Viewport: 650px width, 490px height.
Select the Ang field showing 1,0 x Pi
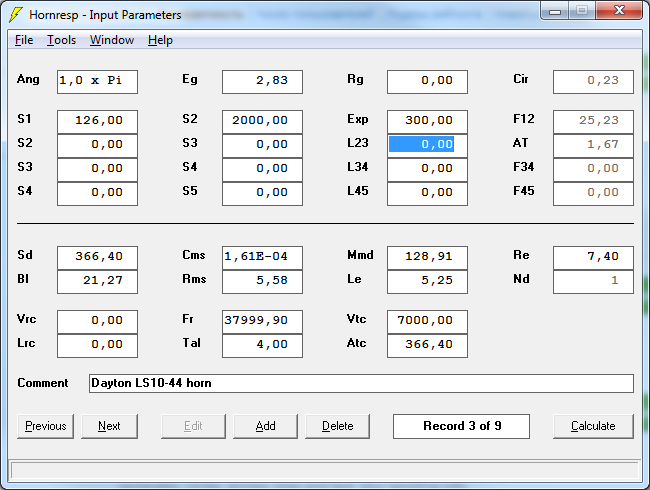(x=97, y=82)
